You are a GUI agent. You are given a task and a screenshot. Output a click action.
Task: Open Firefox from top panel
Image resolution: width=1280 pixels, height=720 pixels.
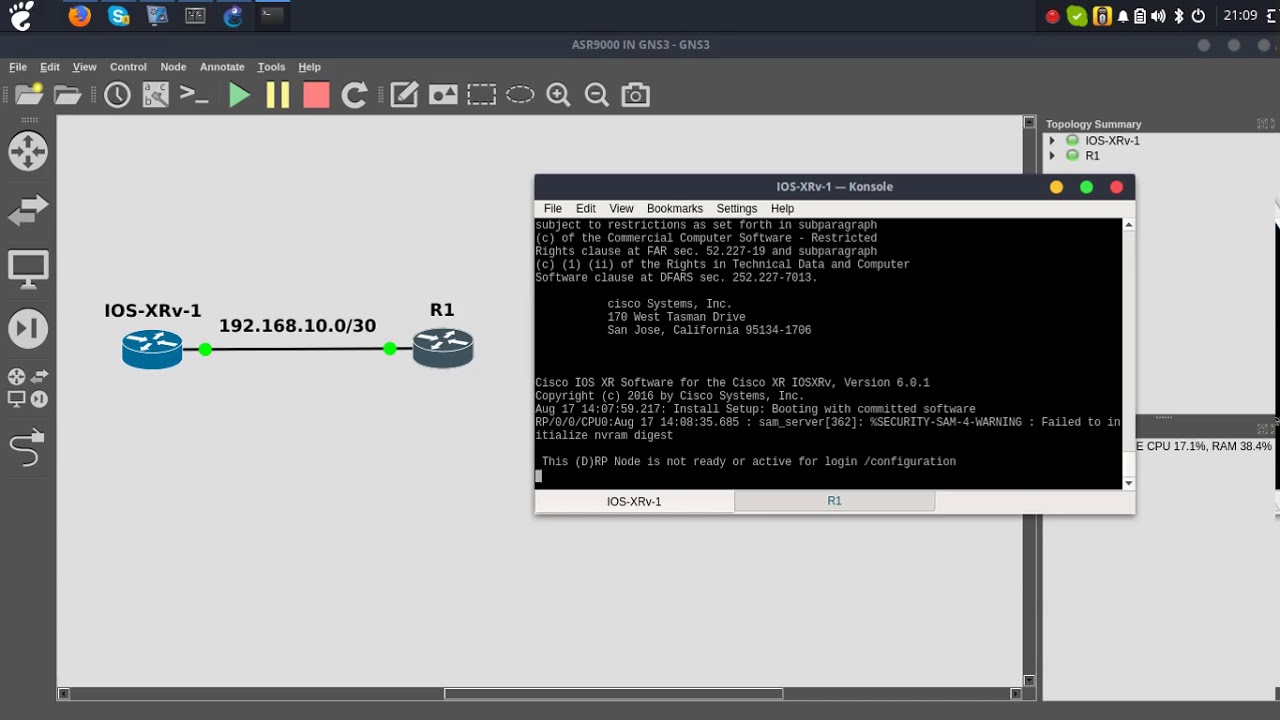tap(80, 15)
